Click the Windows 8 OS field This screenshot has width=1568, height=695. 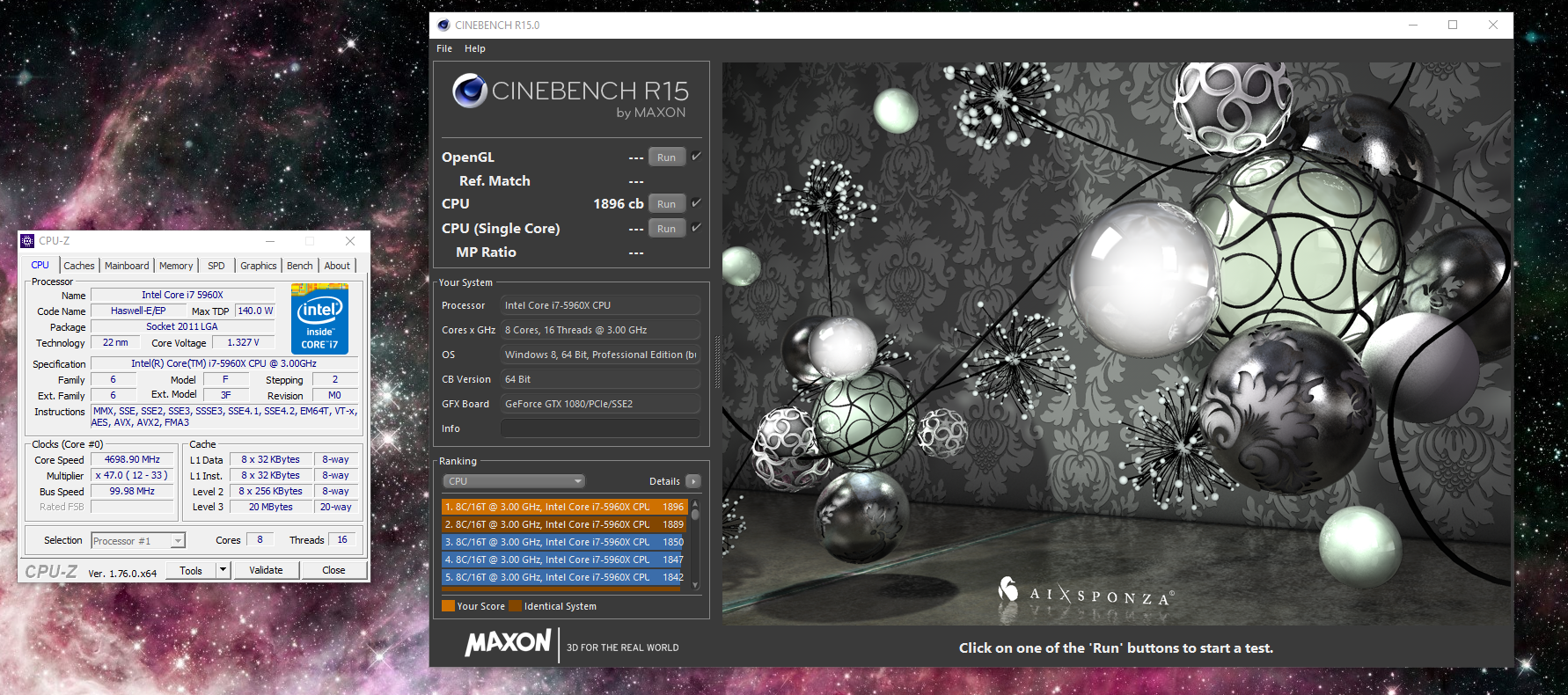(600, 355)
